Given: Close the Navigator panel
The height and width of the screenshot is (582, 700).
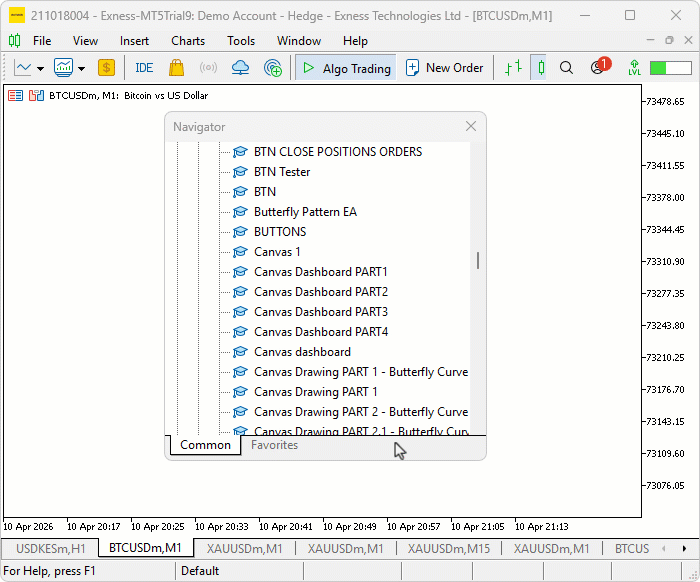Looking at the screenshot, I should (471, 126).
